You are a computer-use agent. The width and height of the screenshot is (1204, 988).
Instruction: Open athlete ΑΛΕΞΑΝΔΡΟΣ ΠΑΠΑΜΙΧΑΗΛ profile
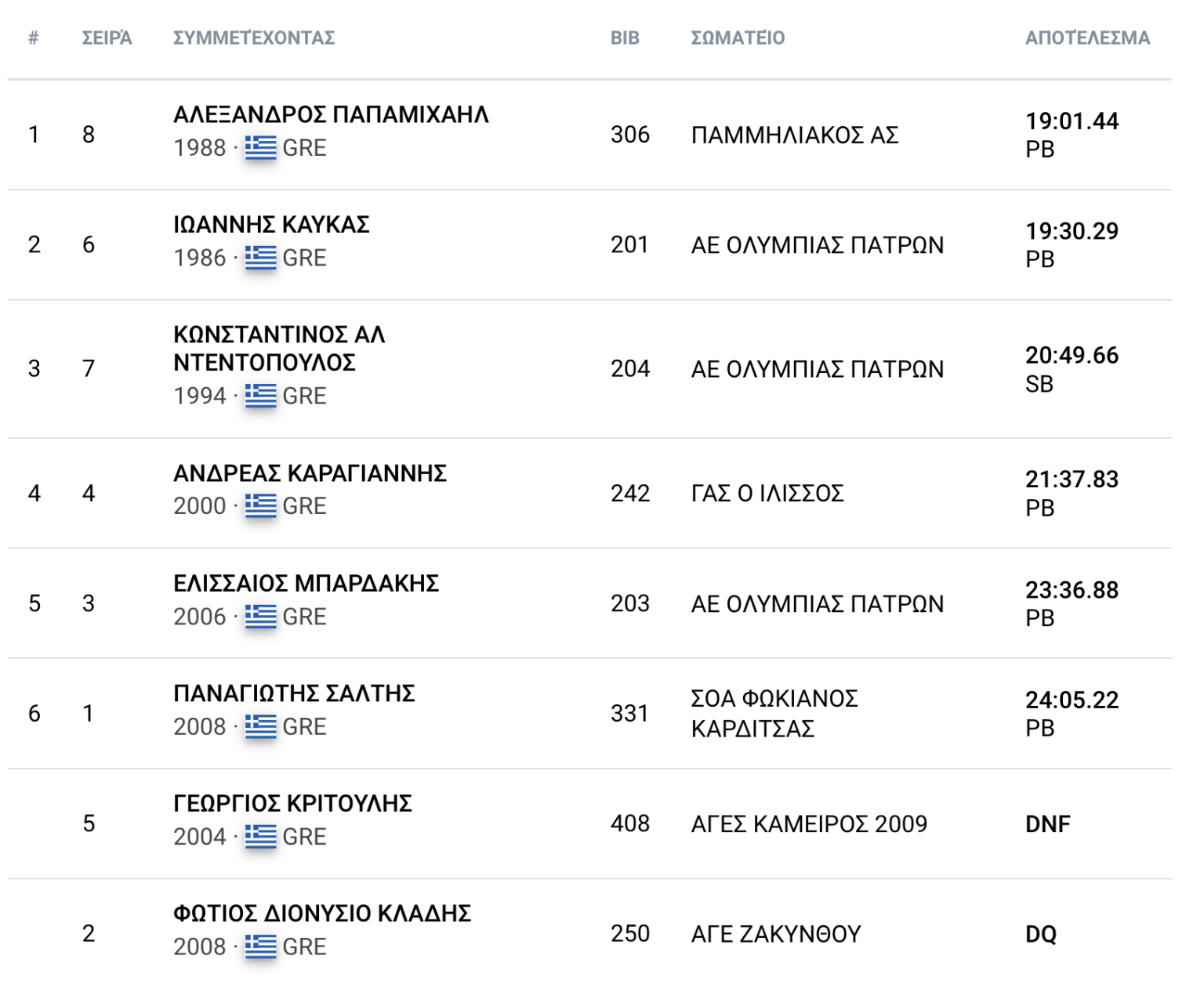331,114
